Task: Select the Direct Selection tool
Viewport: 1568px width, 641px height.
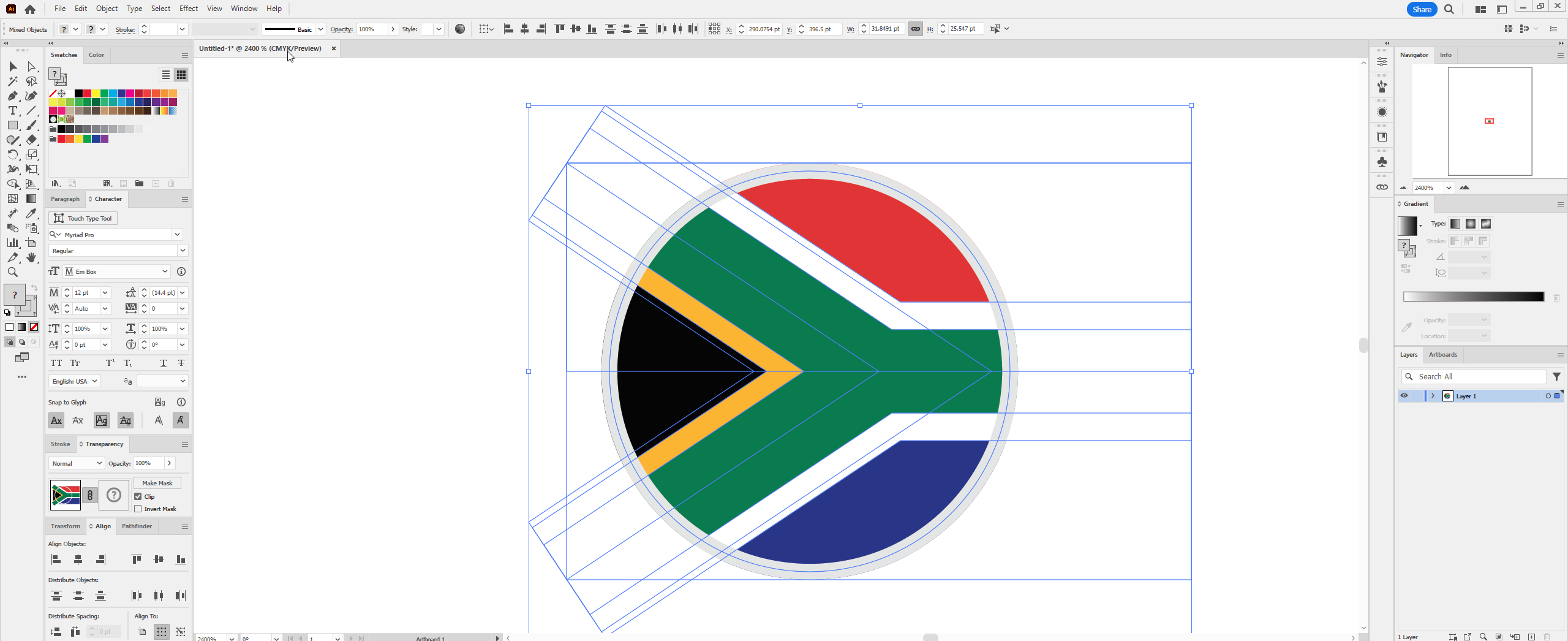Action: [31, 66]
